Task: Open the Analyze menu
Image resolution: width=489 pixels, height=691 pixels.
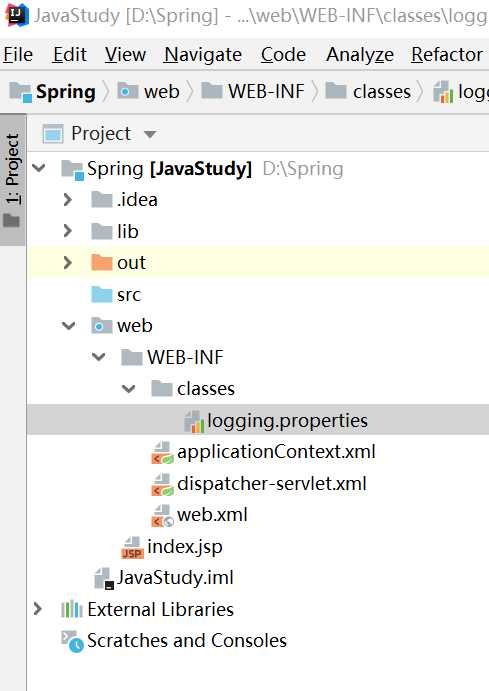Action: coord(360,55)
